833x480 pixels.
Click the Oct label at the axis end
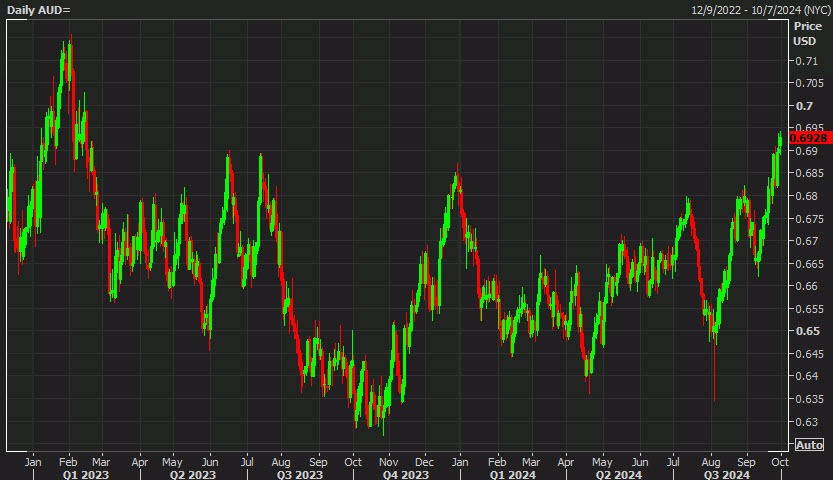click(x=780, y=462)
